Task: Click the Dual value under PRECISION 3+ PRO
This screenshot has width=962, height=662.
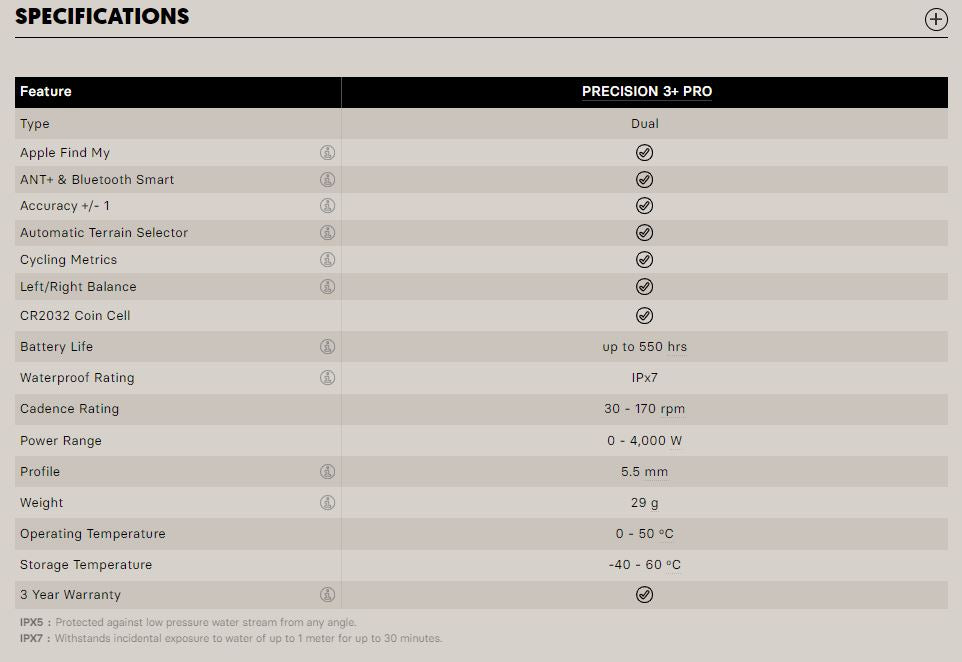Action: (645, 123)
